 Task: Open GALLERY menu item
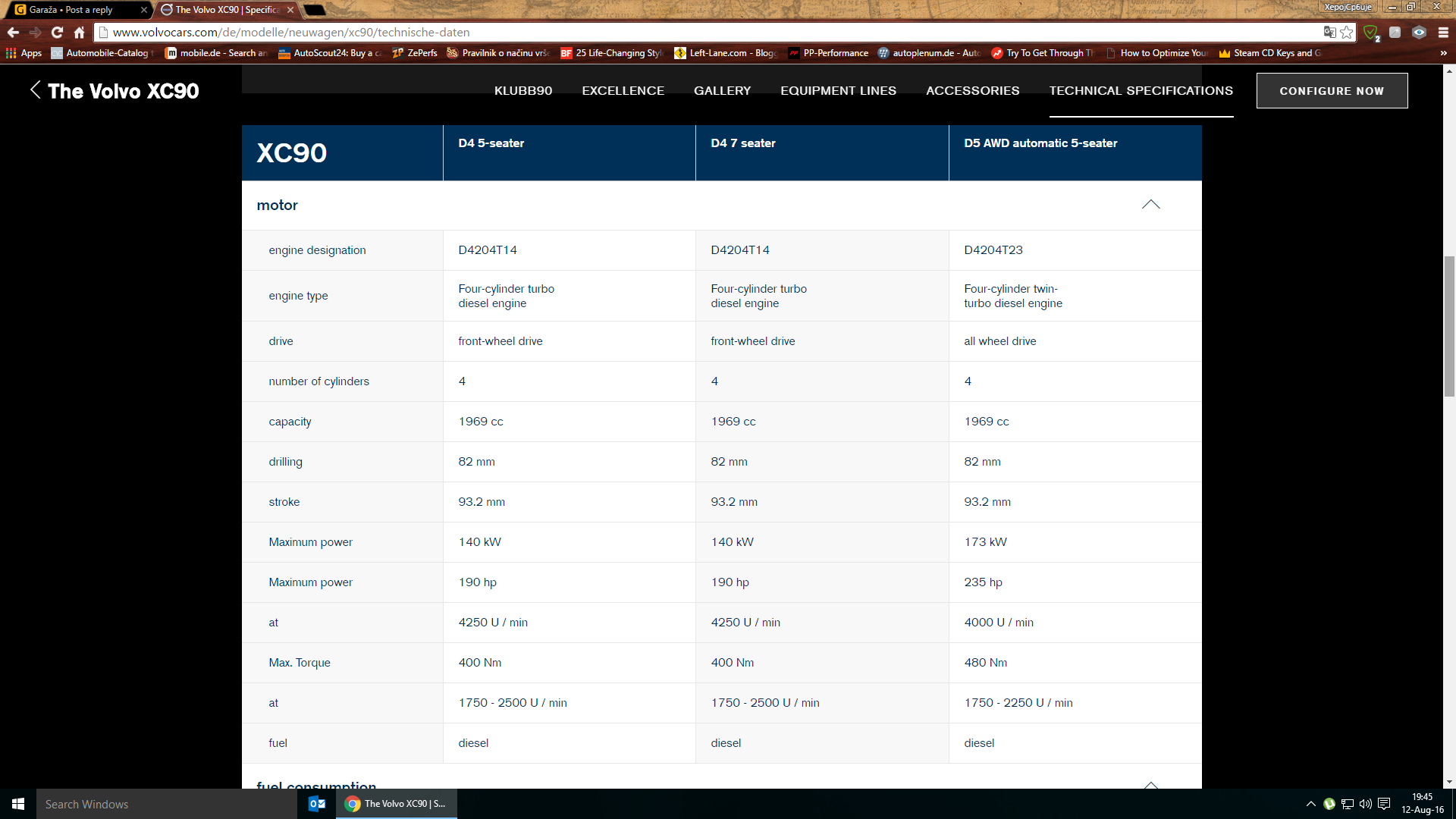coord(722,91)
